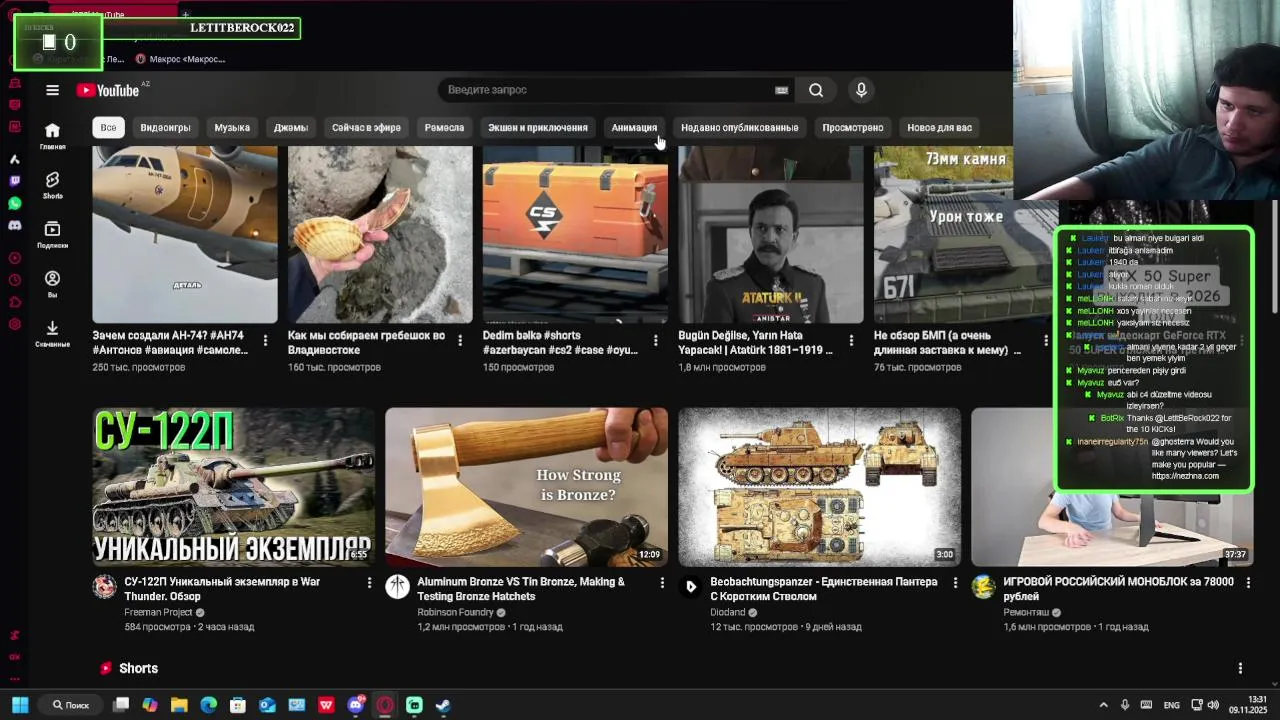Open options for the АН-74 short
The width and height of the screenshot is (1280, 720).
[265, 341]
